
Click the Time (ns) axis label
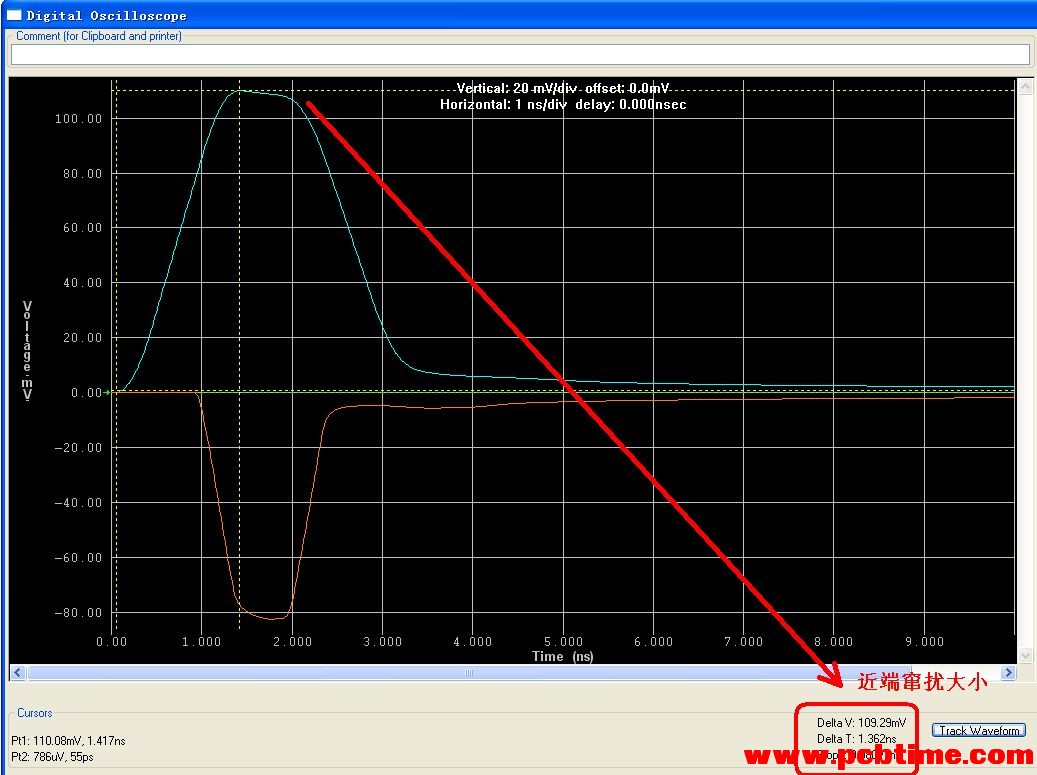click(x=562, y=656)
